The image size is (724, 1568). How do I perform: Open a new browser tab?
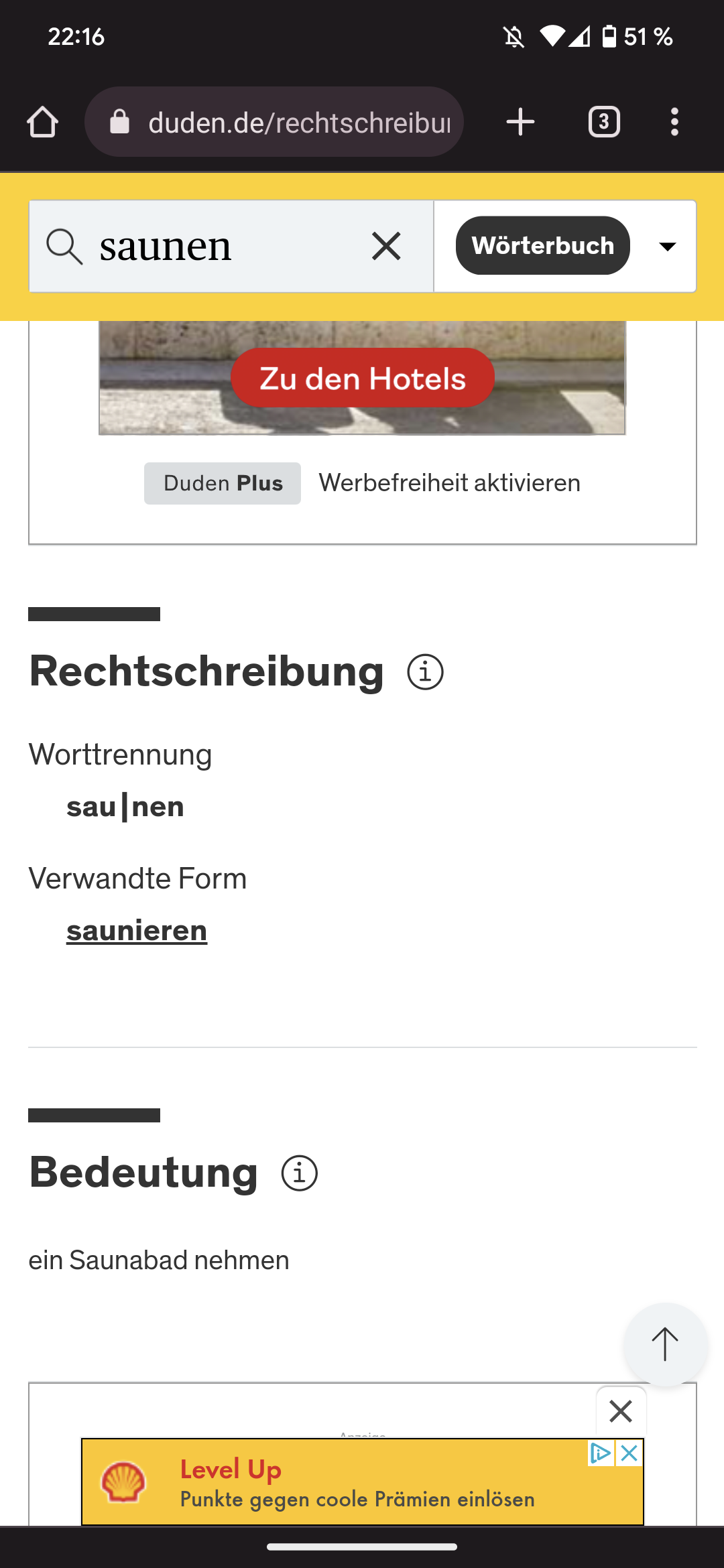click(x=520, y=123)
